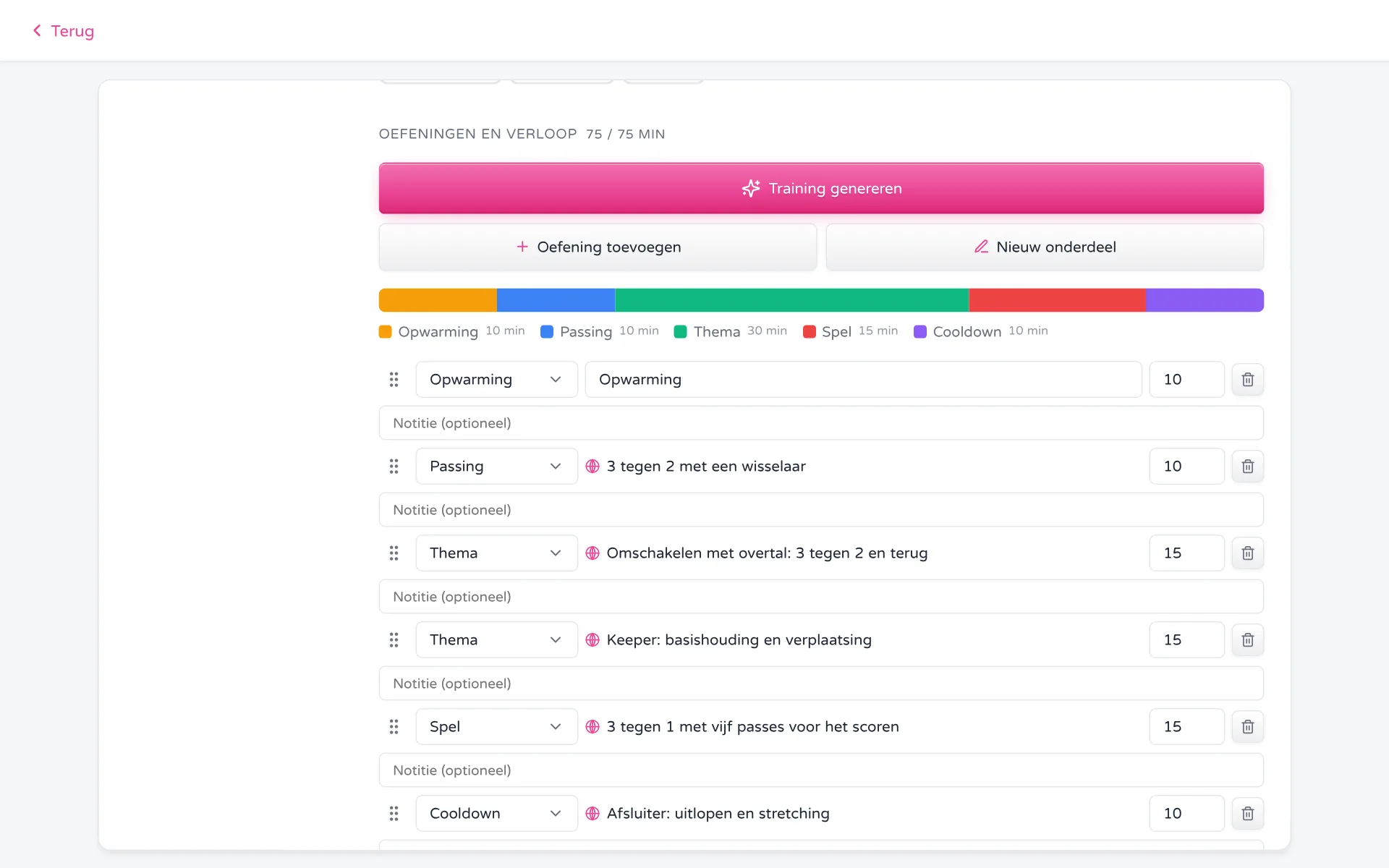Delete the 'Omschakelen met overtal' exercise
Image resolution: width=1389 pixels, height=868 pixels.
pos(1247,553)
